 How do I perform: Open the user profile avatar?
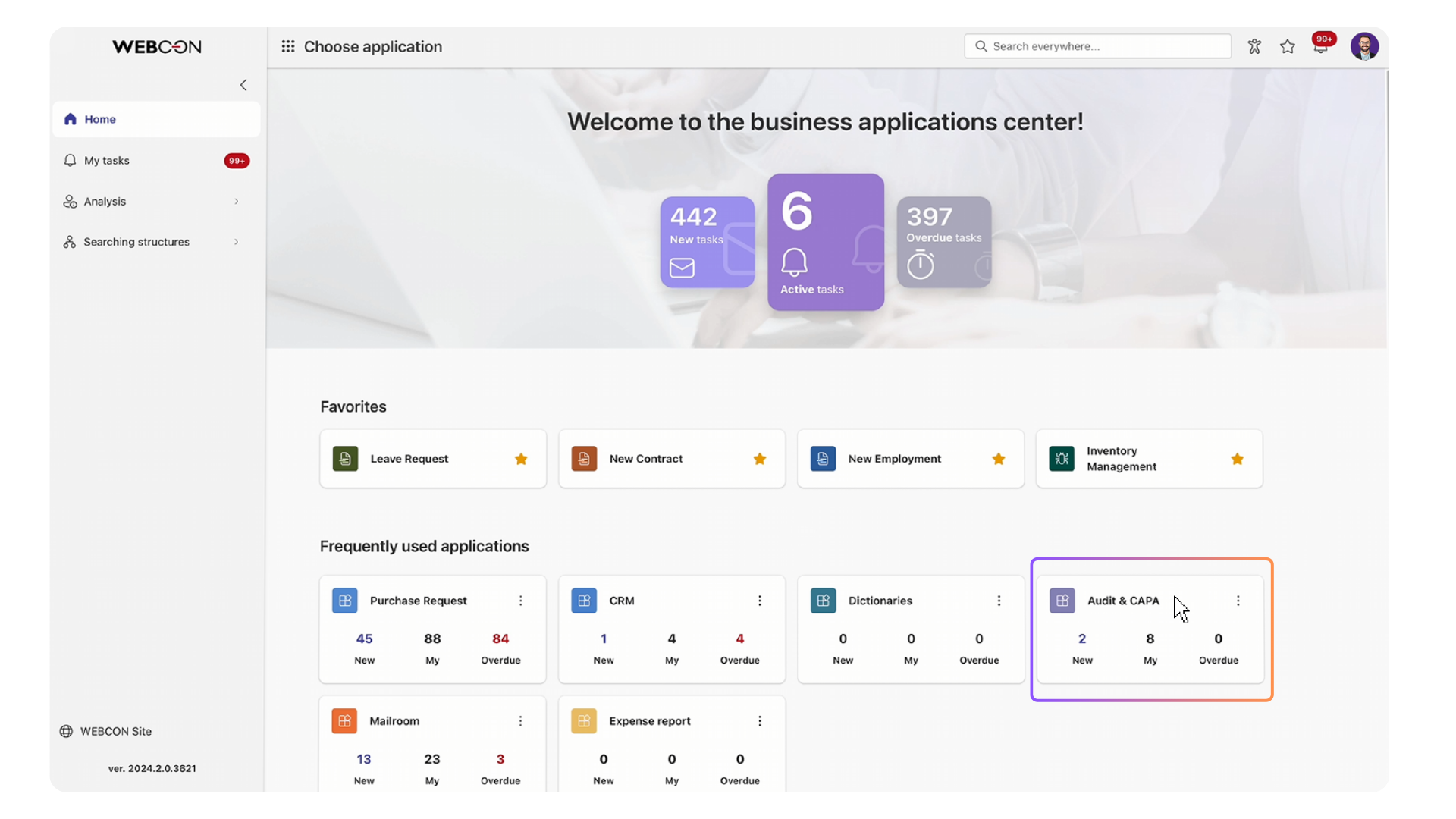1364,46
